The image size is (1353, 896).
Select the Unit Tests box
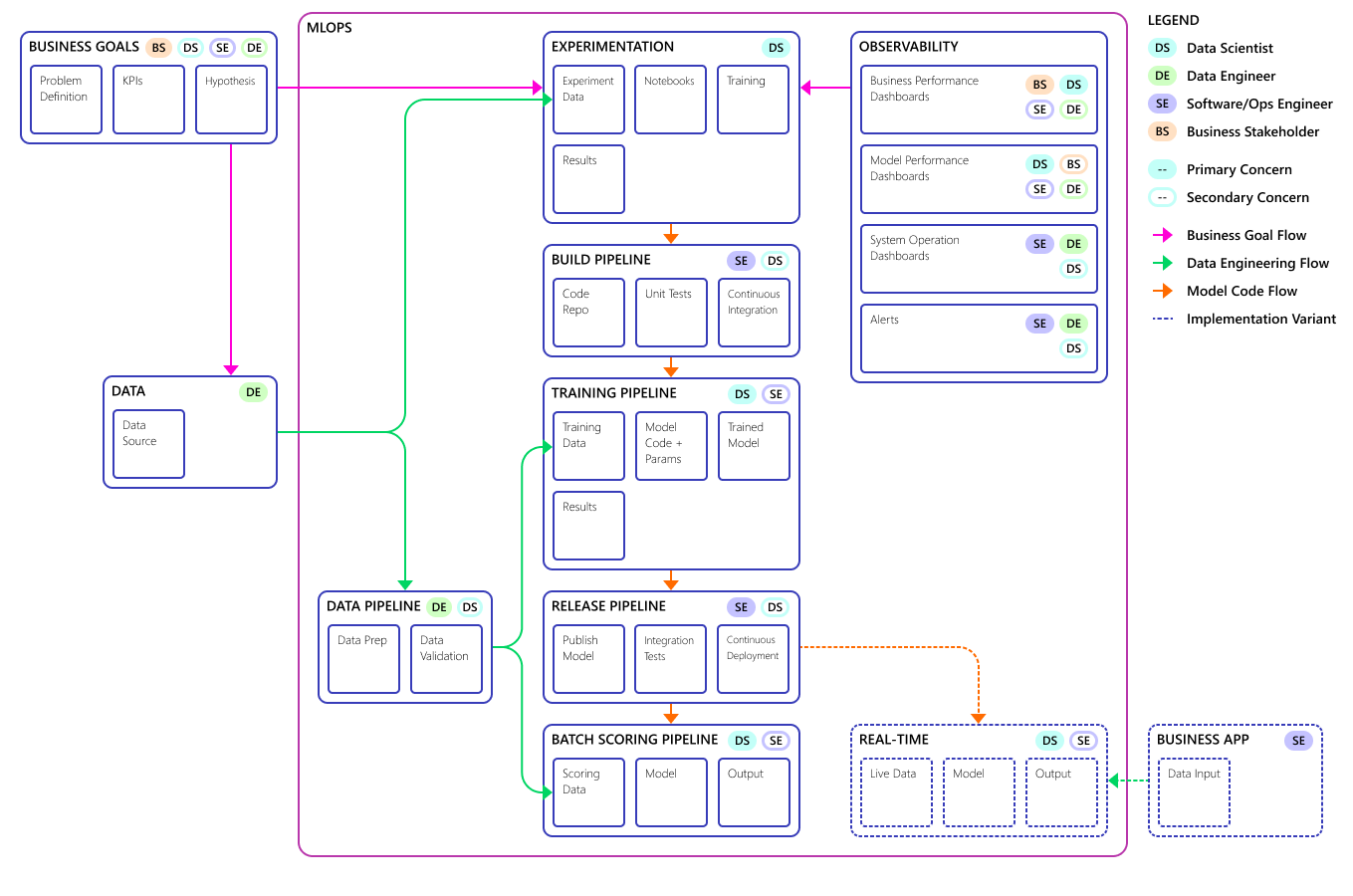point(671,313)
